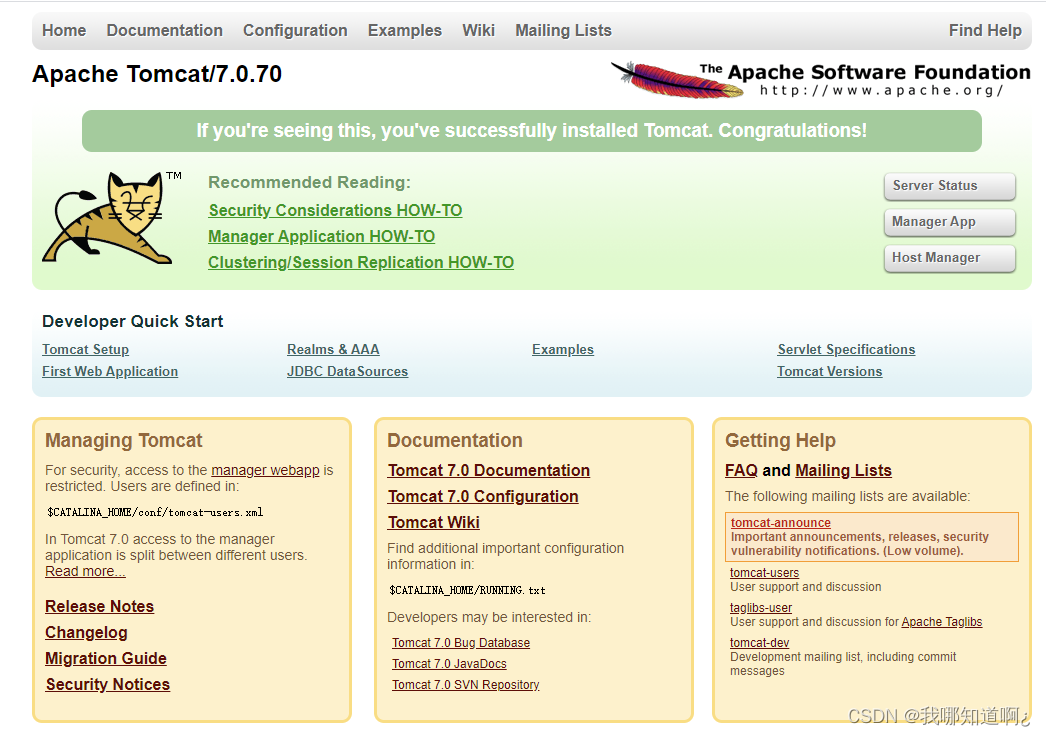1046x736 pixels.
Task: Click the $CATALINA_HOME/RUNNING.txt path text
Action: [467, 591]
